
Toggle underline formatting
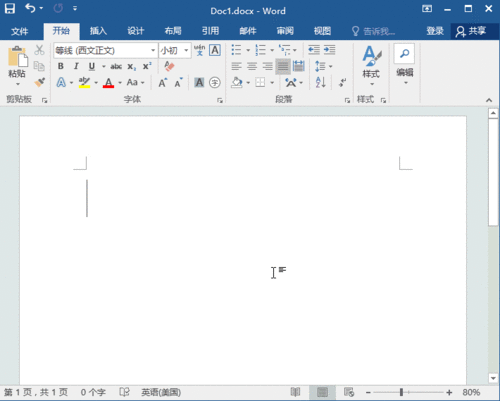[92, 66]
